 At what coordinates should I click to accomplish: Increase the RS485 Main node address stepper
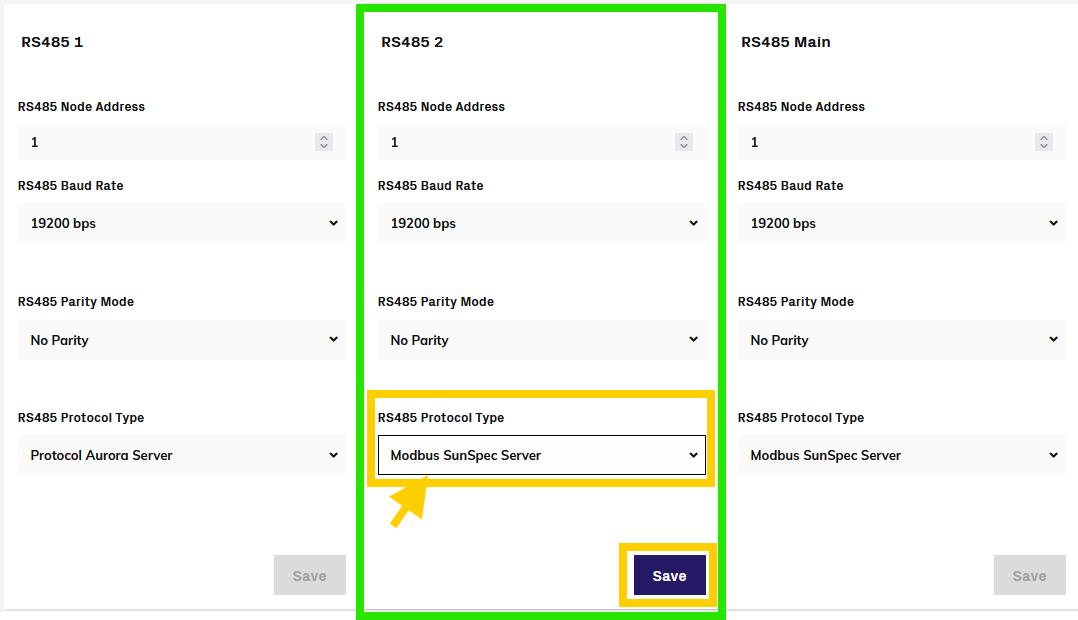click(1044, 138)
